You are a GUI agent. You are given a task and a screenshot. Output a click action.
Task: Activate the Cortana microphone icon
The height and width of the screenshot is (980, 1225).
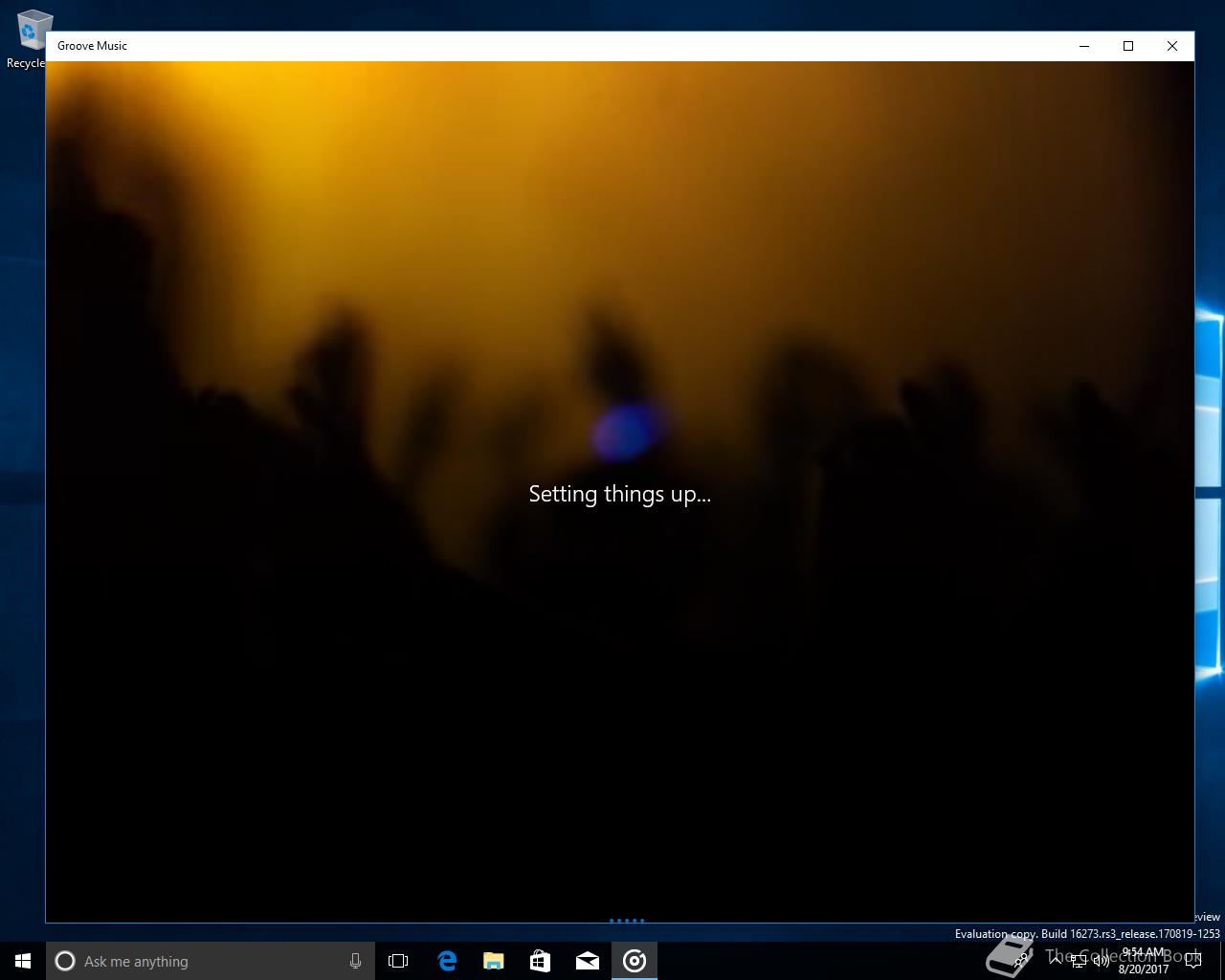click(355, 961)
